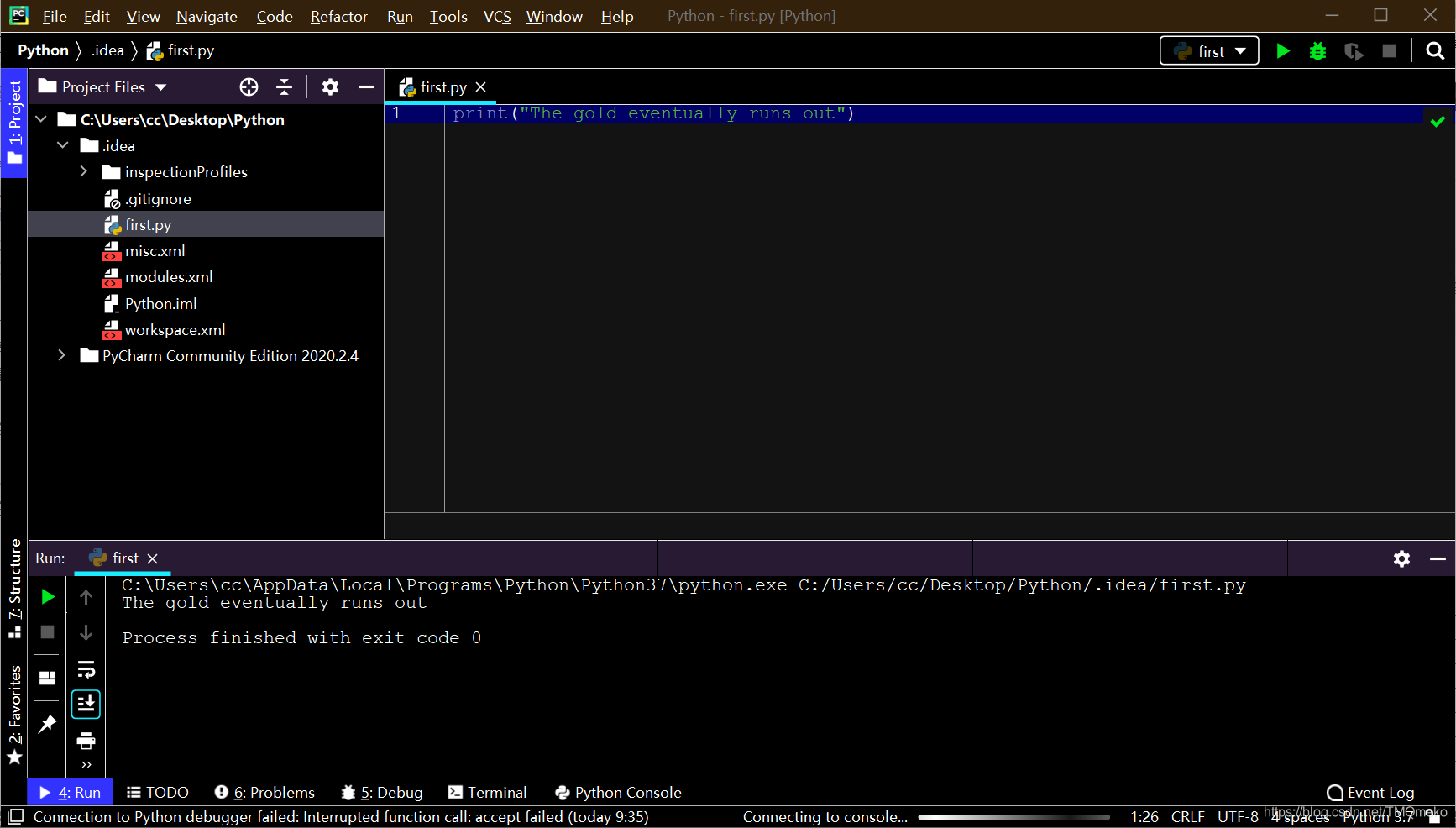1456x828 pixels.
Task: Click line 1 code in the editor
Action: click(653, 113)
